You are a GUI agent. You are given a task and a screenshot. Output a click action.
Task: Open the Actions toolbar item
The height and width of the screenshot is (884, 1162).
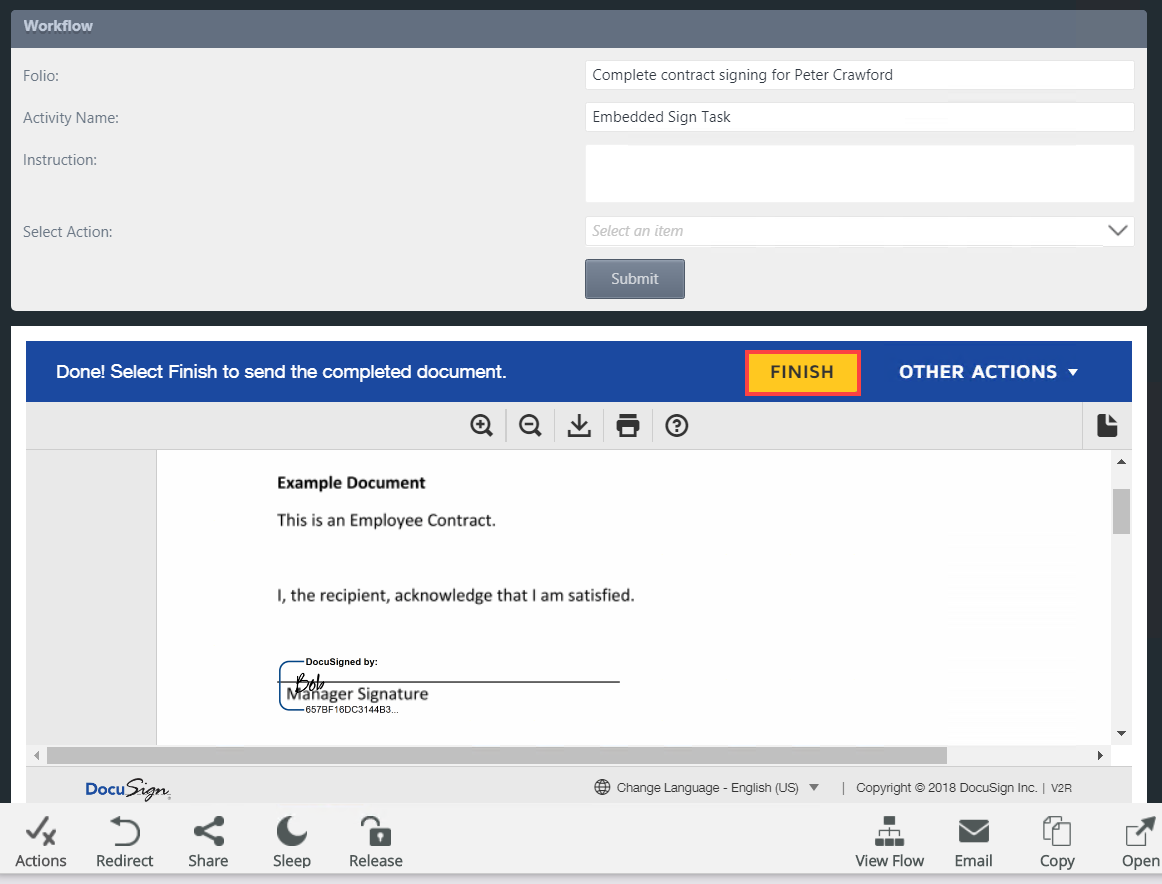pos(41,843)
